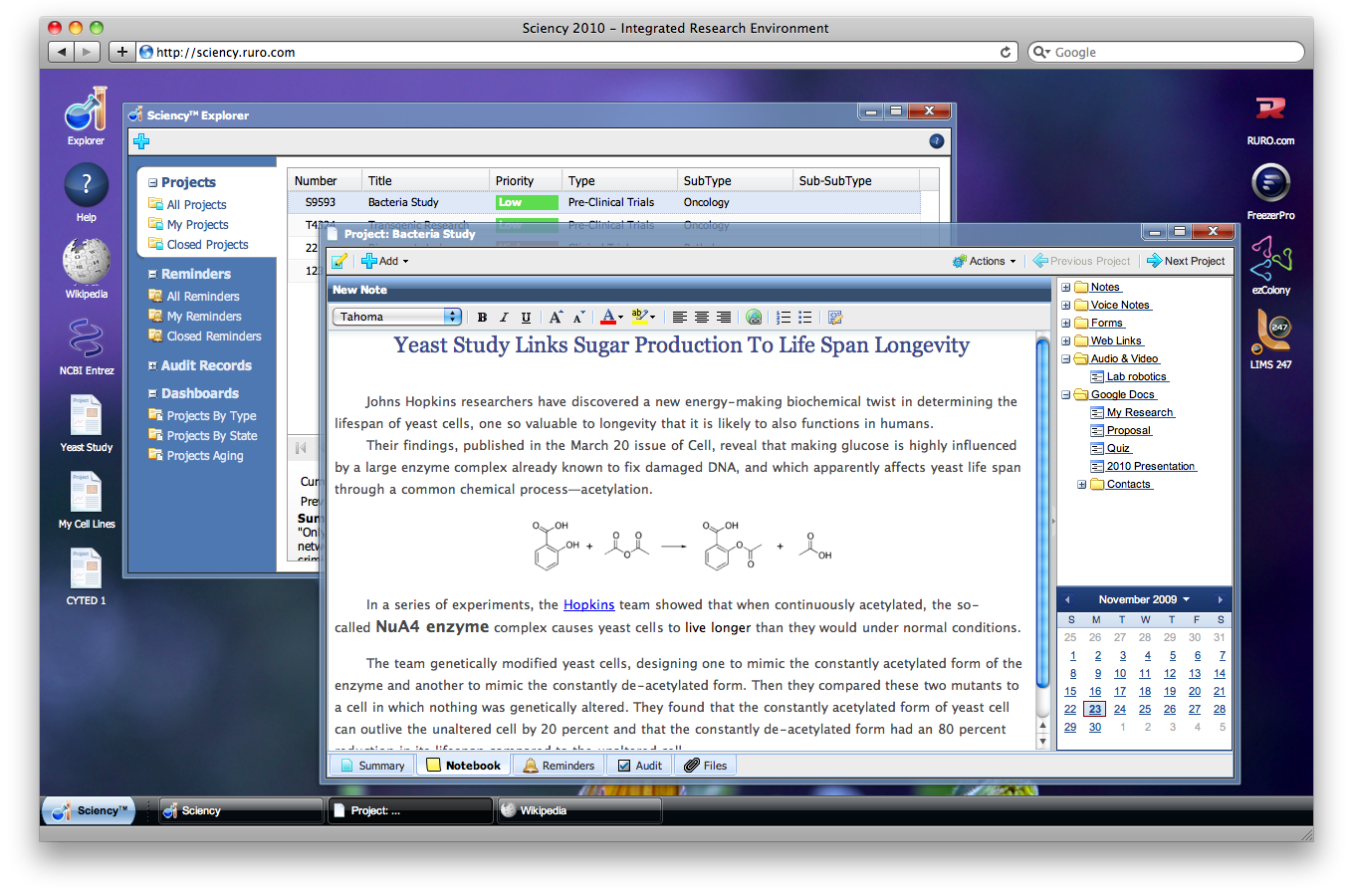Screen dimensions: 1353x896
Task: Go to the Next Project
Action: coord(1186,261)
